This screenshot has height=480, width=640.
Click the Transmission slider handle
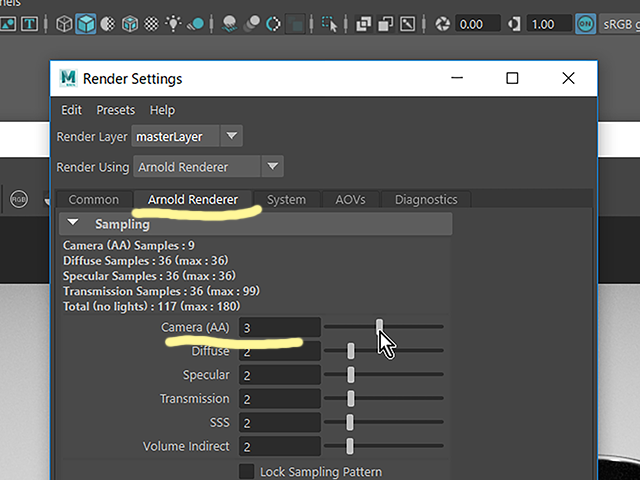click(x=351, y=398)
